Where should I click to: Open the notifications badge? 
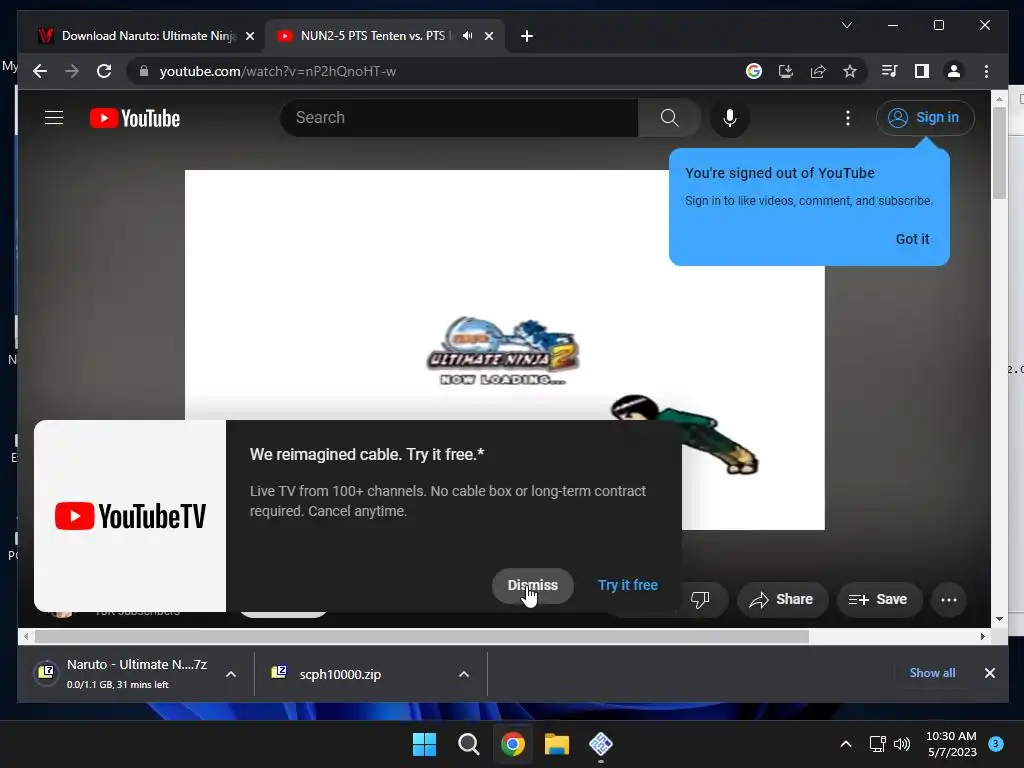(x=996, y=743)
